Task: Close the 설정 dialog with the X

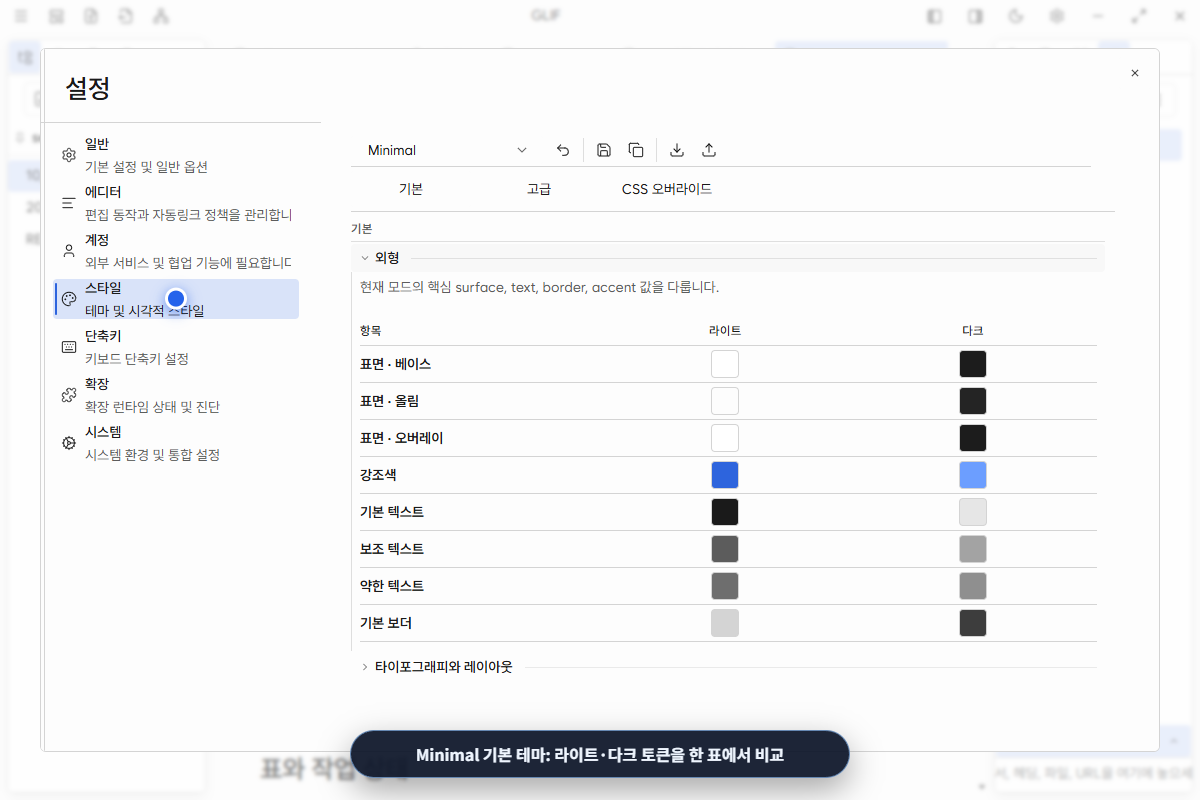Action: point(1135,73)
